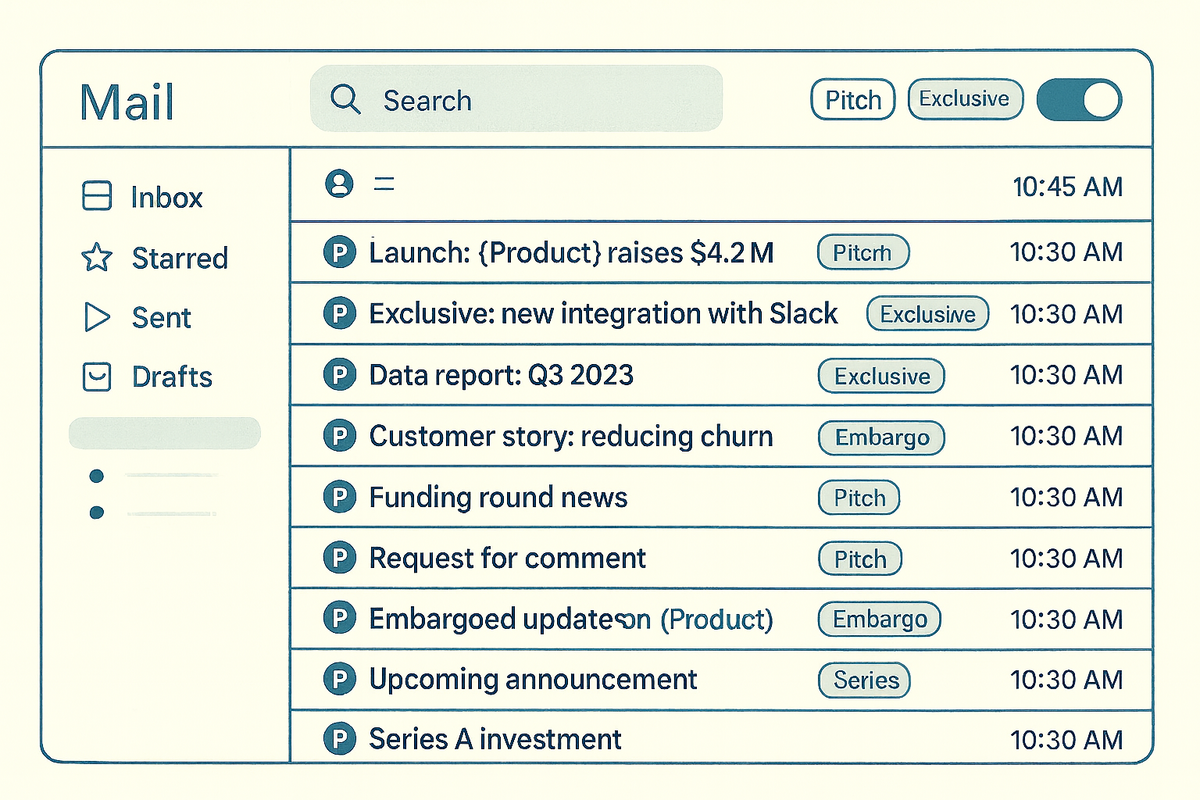Click the Mail title in the header

(126, 102)
